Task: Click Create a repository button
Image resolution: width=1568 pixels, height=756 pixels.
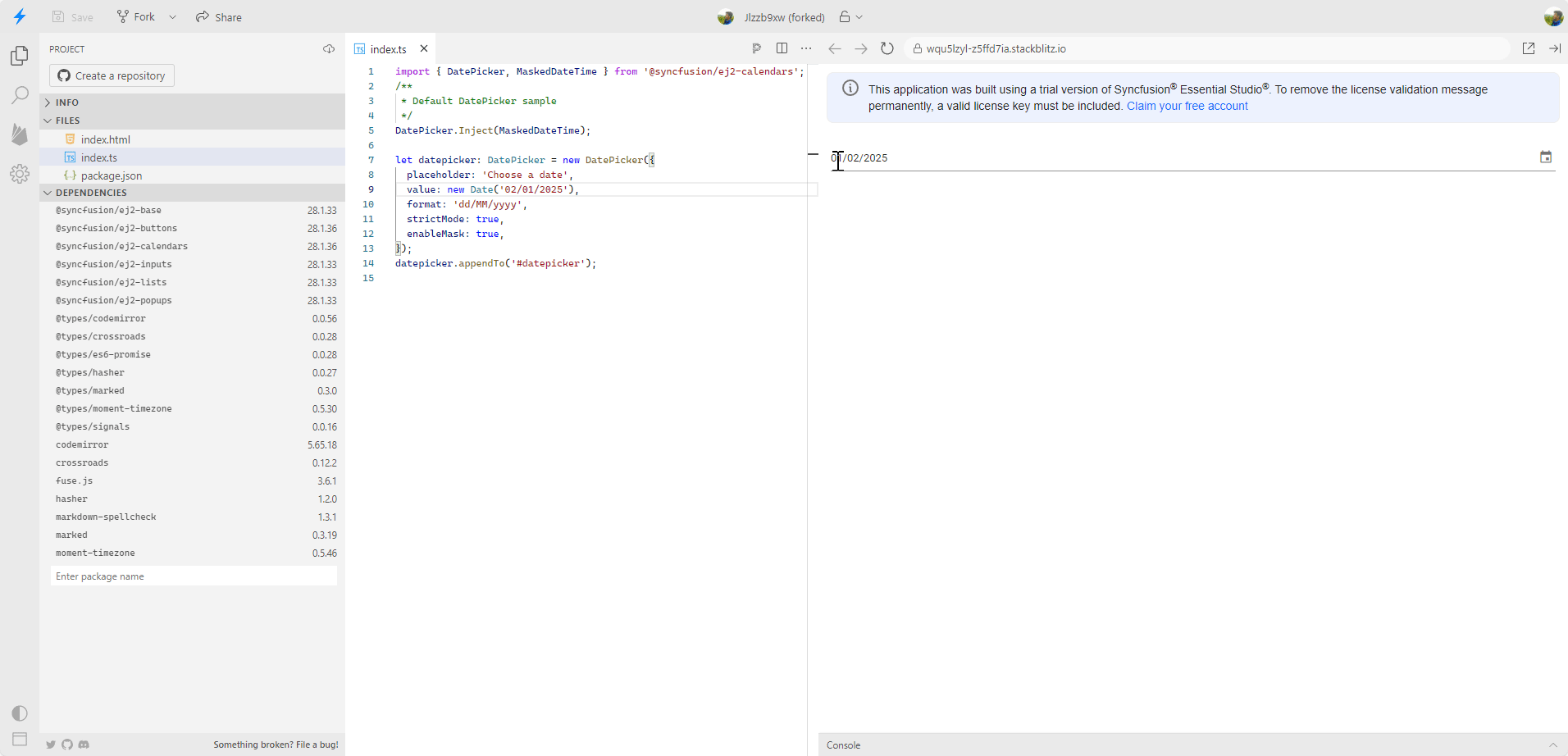Action: 112,75
